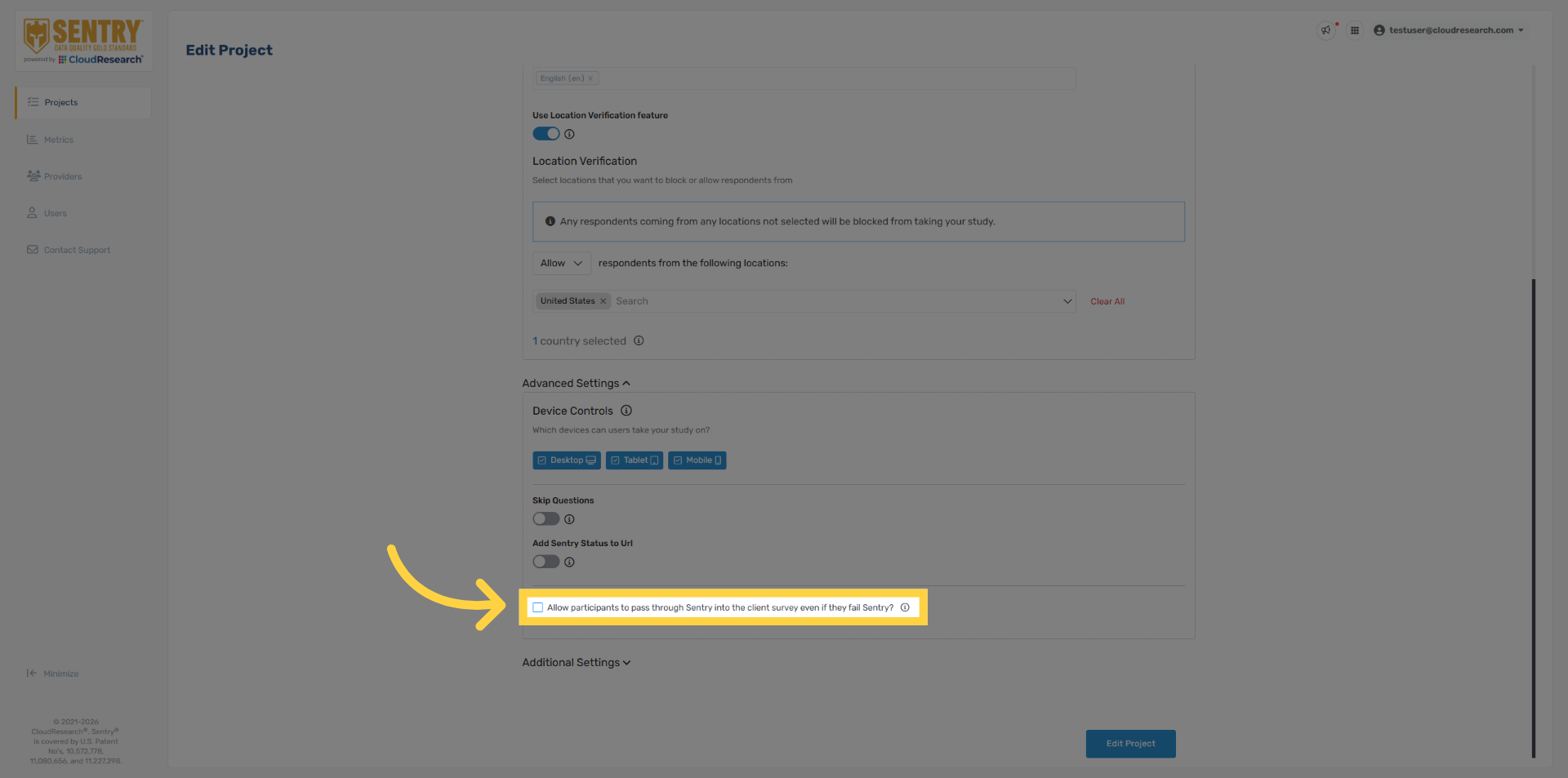Disable the Use Location Verification toggle
This screenshot has height=778, width=1568.
(x=546, y=133)
